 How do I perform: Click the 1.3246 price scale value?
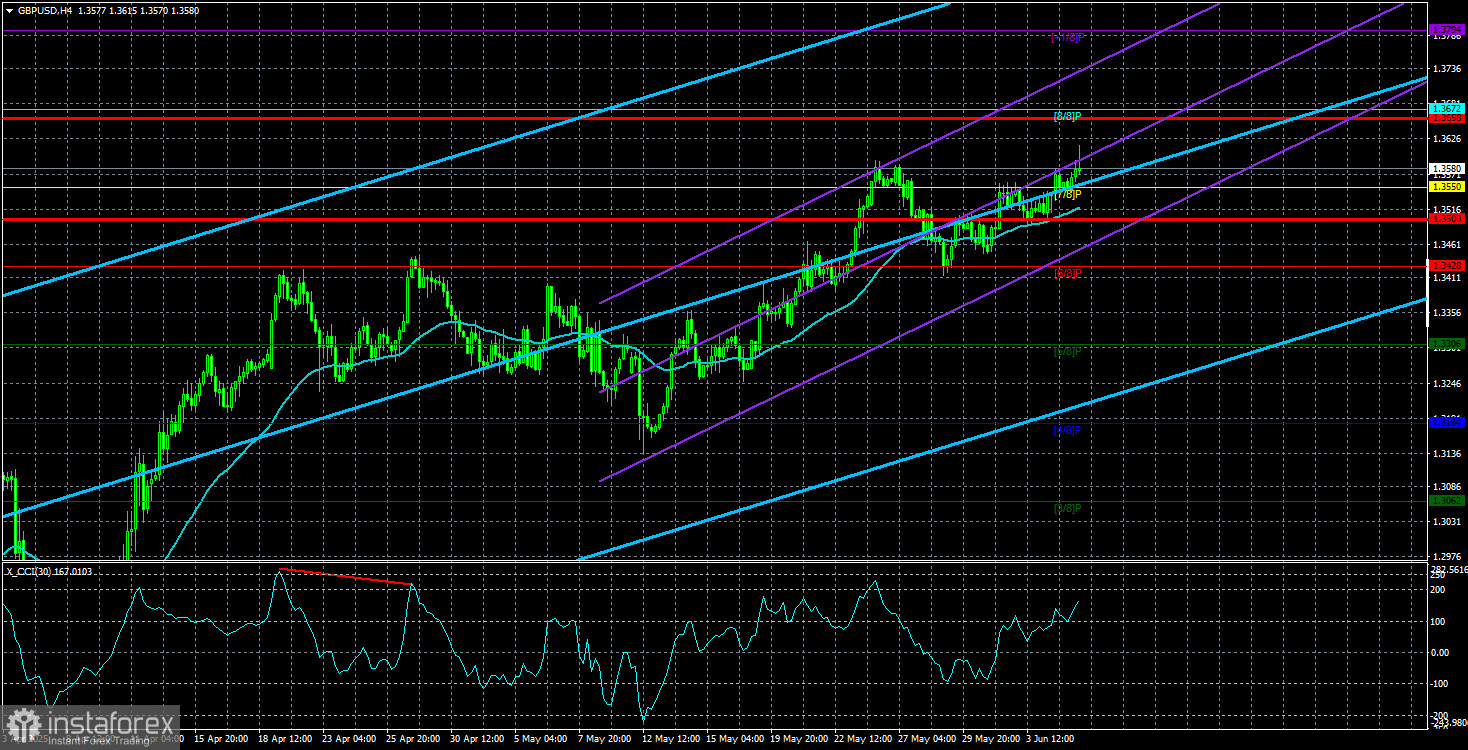[1447, 383]
